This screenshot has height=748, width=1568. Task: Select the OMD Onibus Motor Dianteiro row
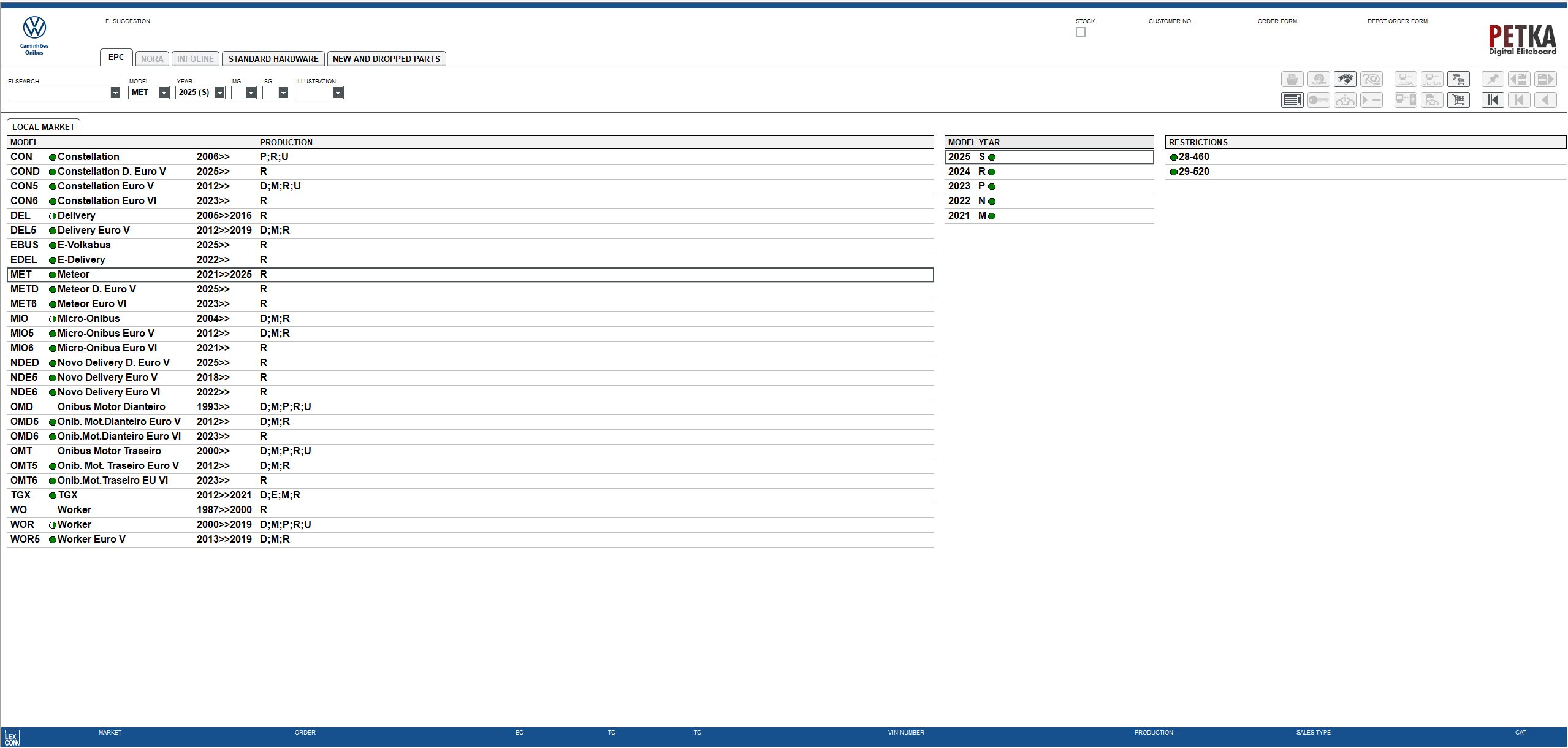pos(470,407)
